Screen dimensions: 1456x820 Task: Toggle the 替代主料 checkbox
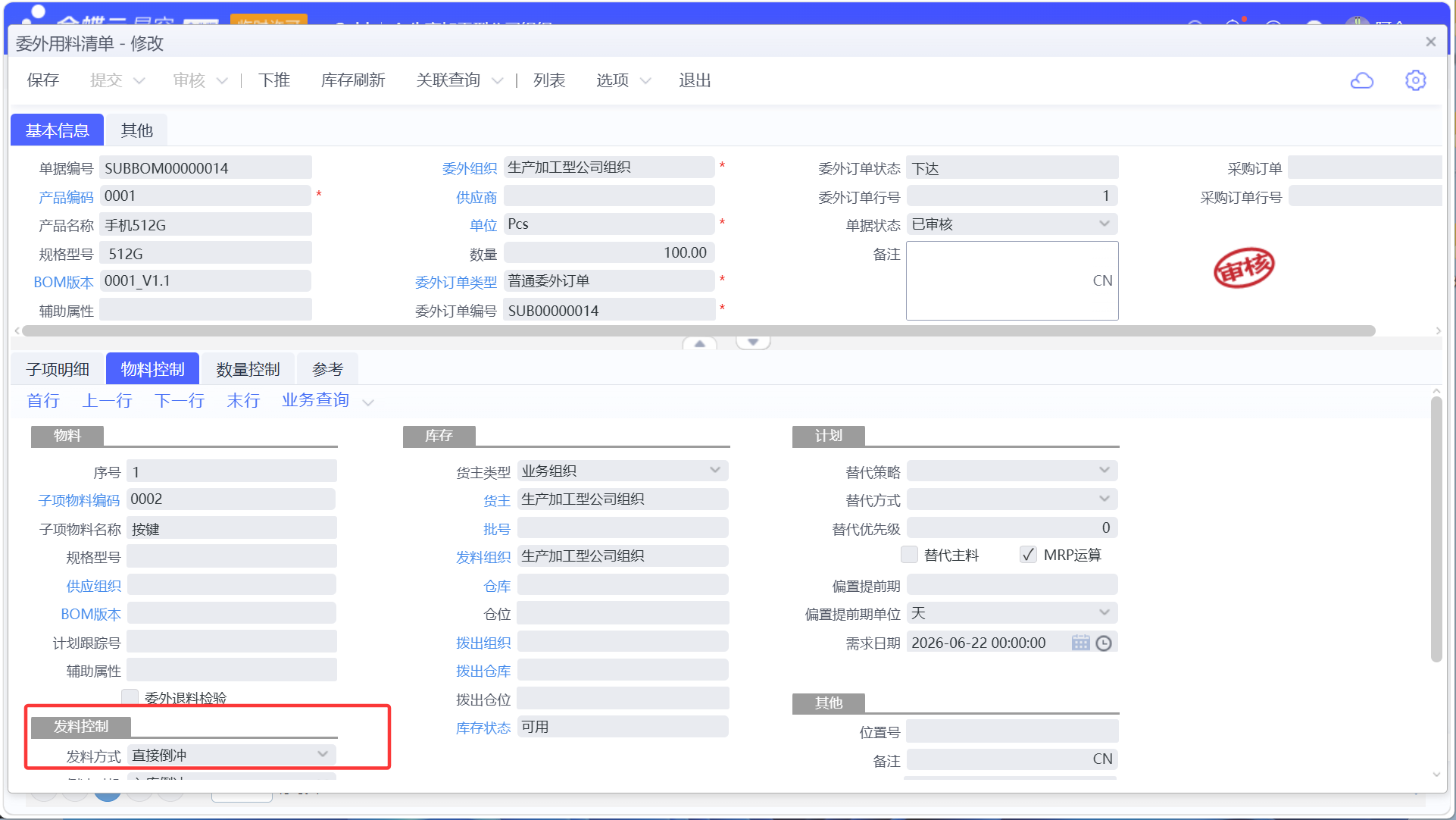click(x=909, y=555)
